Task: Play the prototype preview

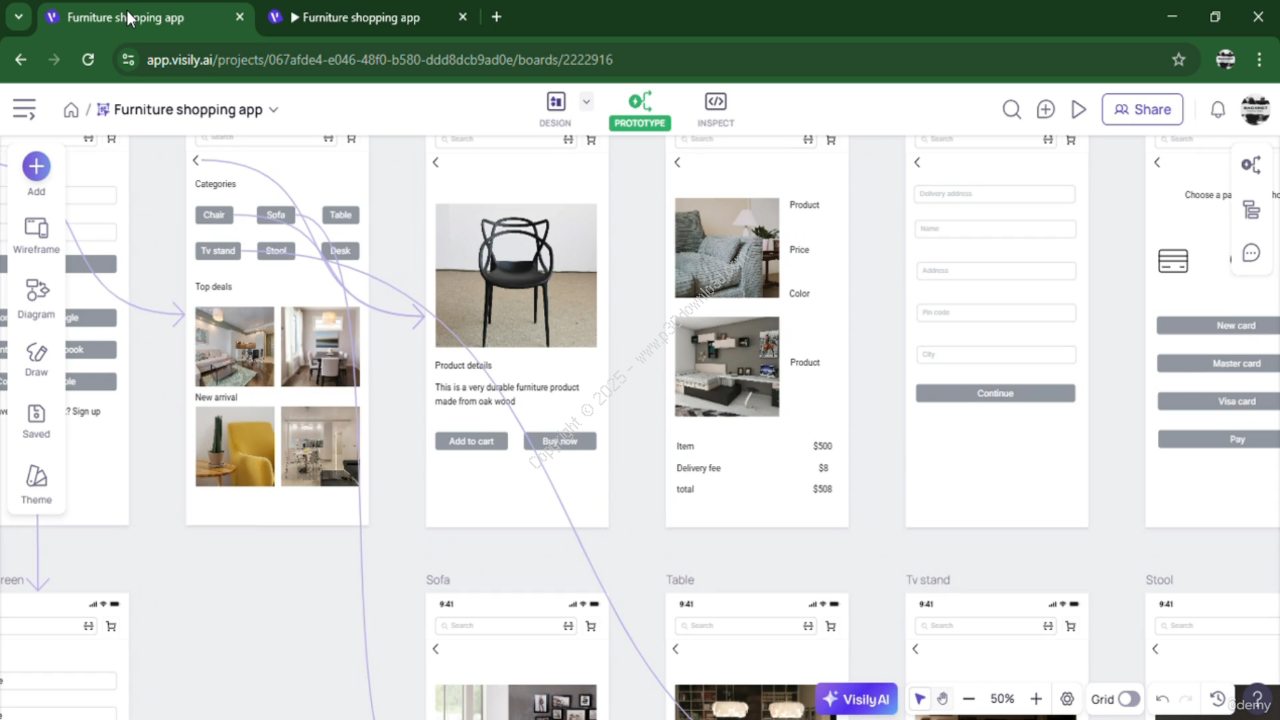Action: [1078, 110]
